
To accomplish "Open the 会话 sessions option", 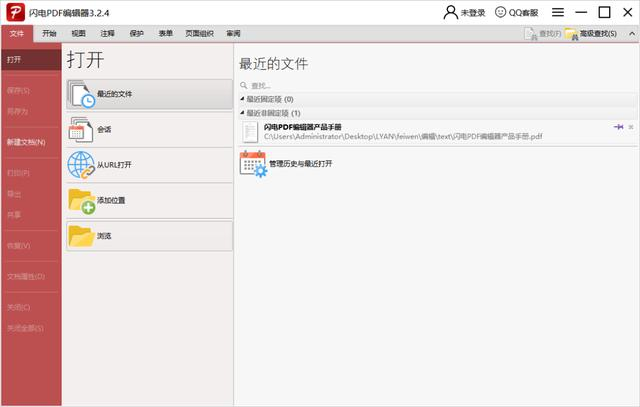I will coord(149,130).
